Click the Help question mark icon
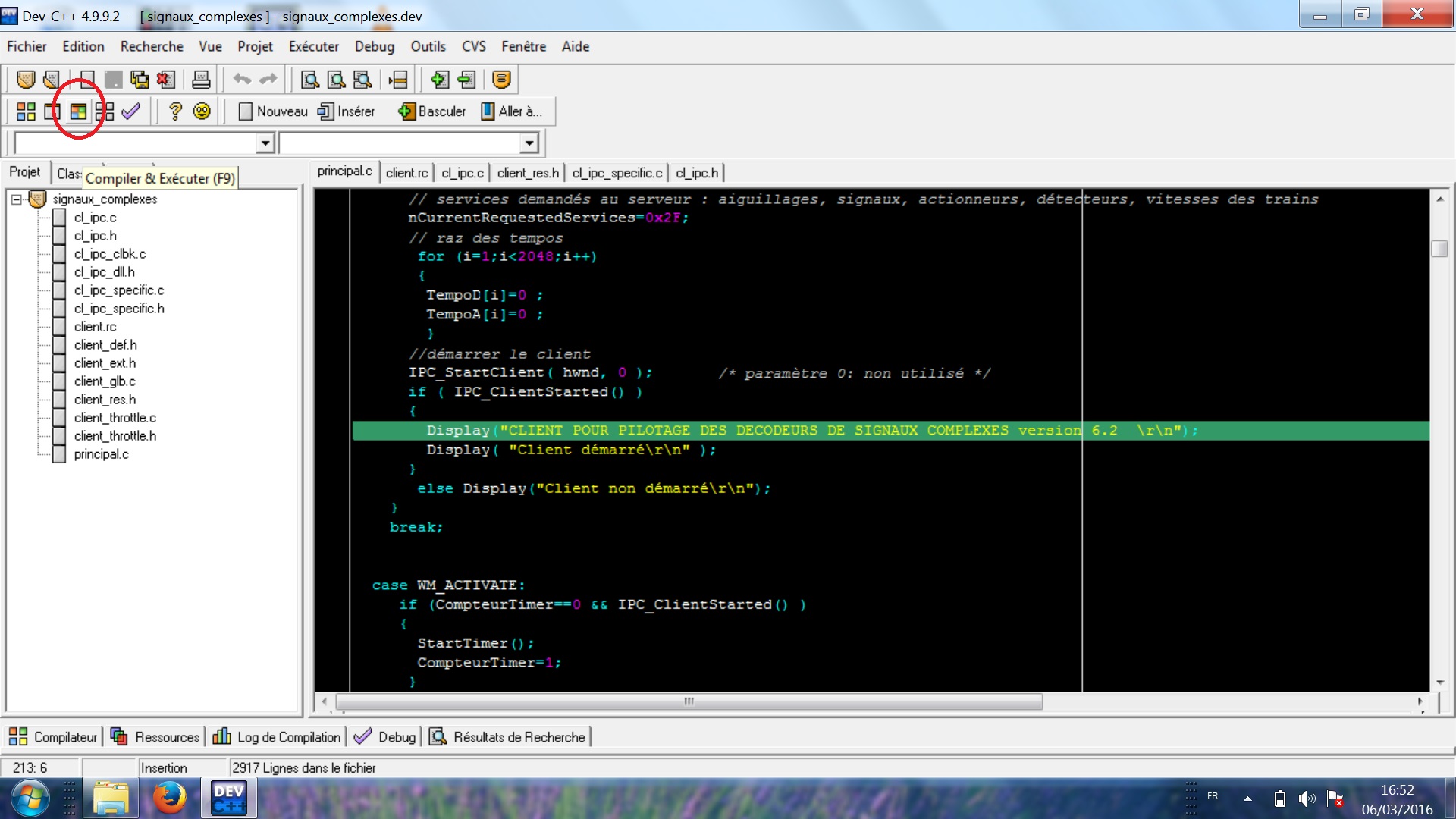The image size is (1456, 819). click(x=175, y=111)
